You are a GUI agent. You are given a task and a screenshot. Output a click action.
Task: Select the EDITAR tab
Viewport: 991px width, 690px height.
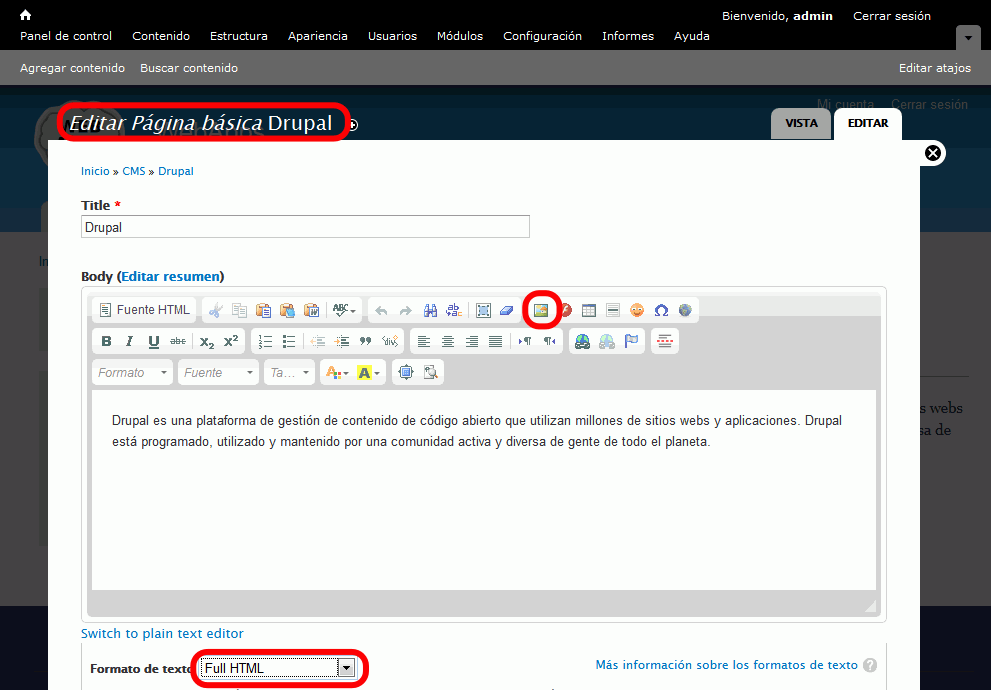pos(868,124)
